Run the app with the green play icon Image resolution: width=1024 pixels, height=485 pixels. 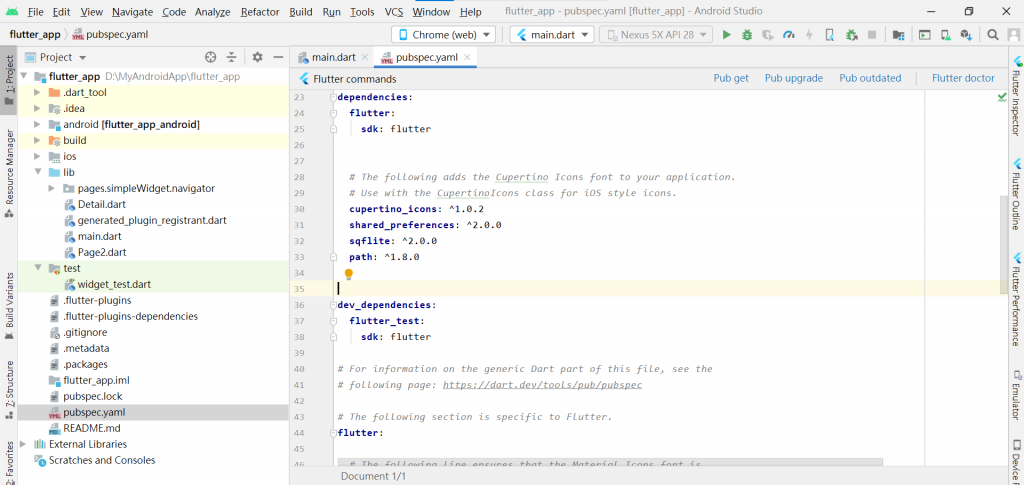tap(726, 35)
